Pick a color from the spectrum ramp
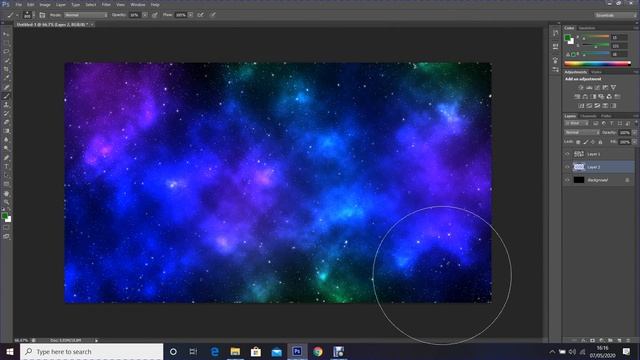The image size is (640, 360). (x=598, y=64)
